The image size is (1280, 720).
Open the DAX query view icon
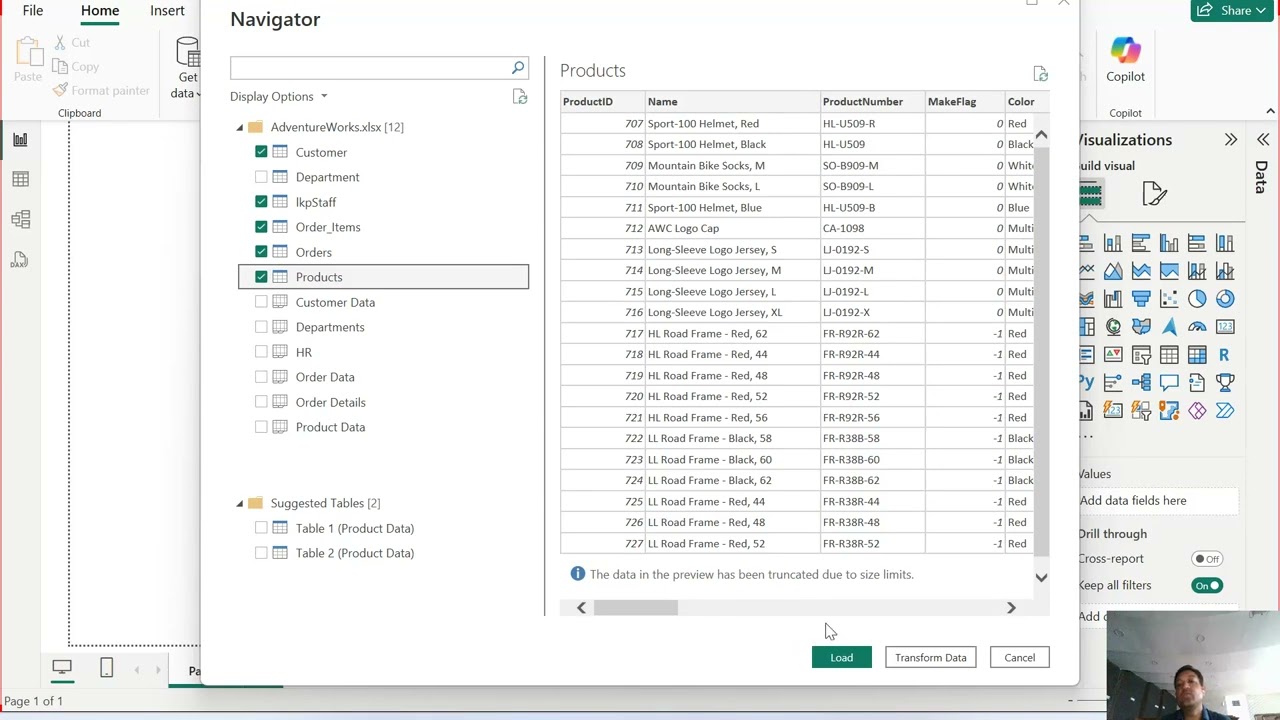tap(20, 261)
